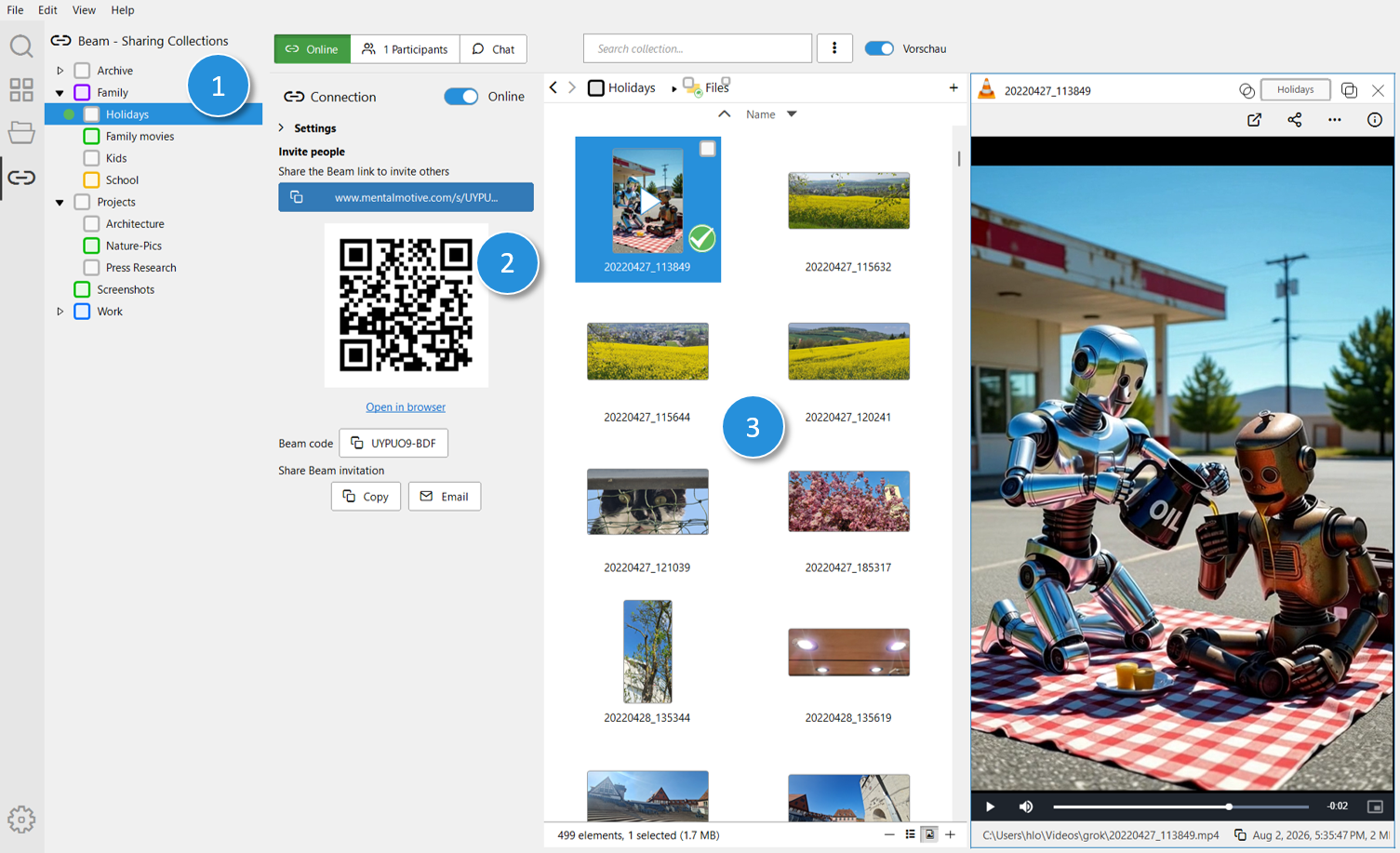Image resolution: width=1400 pixels, height=853 pixels.
Task: Copy the Beam code UYPUO9-BDF
Action: click(393, 443)
